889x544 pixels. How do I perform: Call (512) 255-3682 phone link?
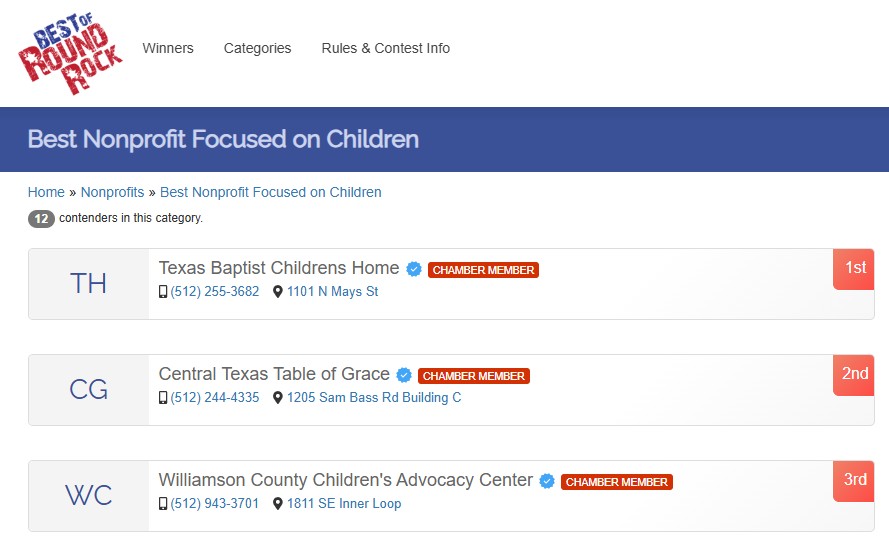215,292
